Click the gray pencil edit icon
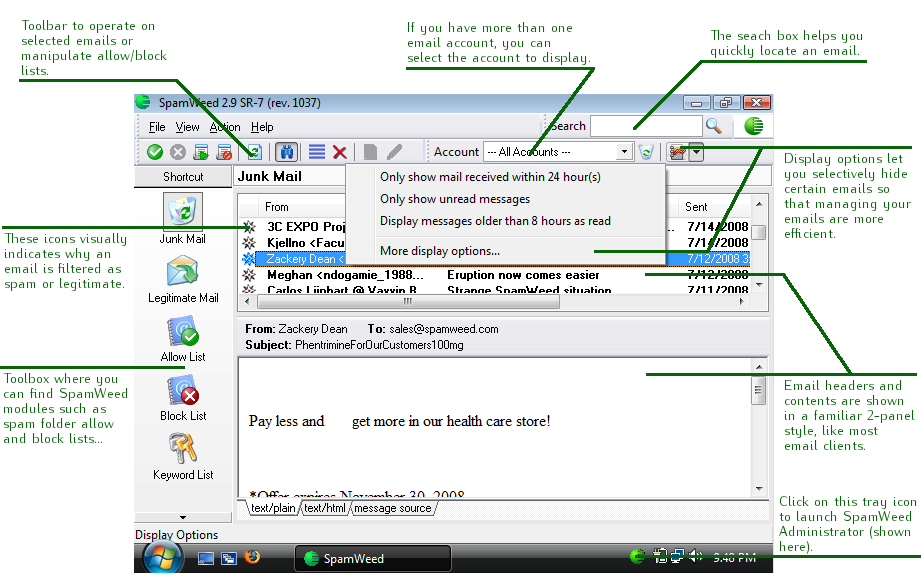Screen dimensions: 921x583 (x=394, y=153)
